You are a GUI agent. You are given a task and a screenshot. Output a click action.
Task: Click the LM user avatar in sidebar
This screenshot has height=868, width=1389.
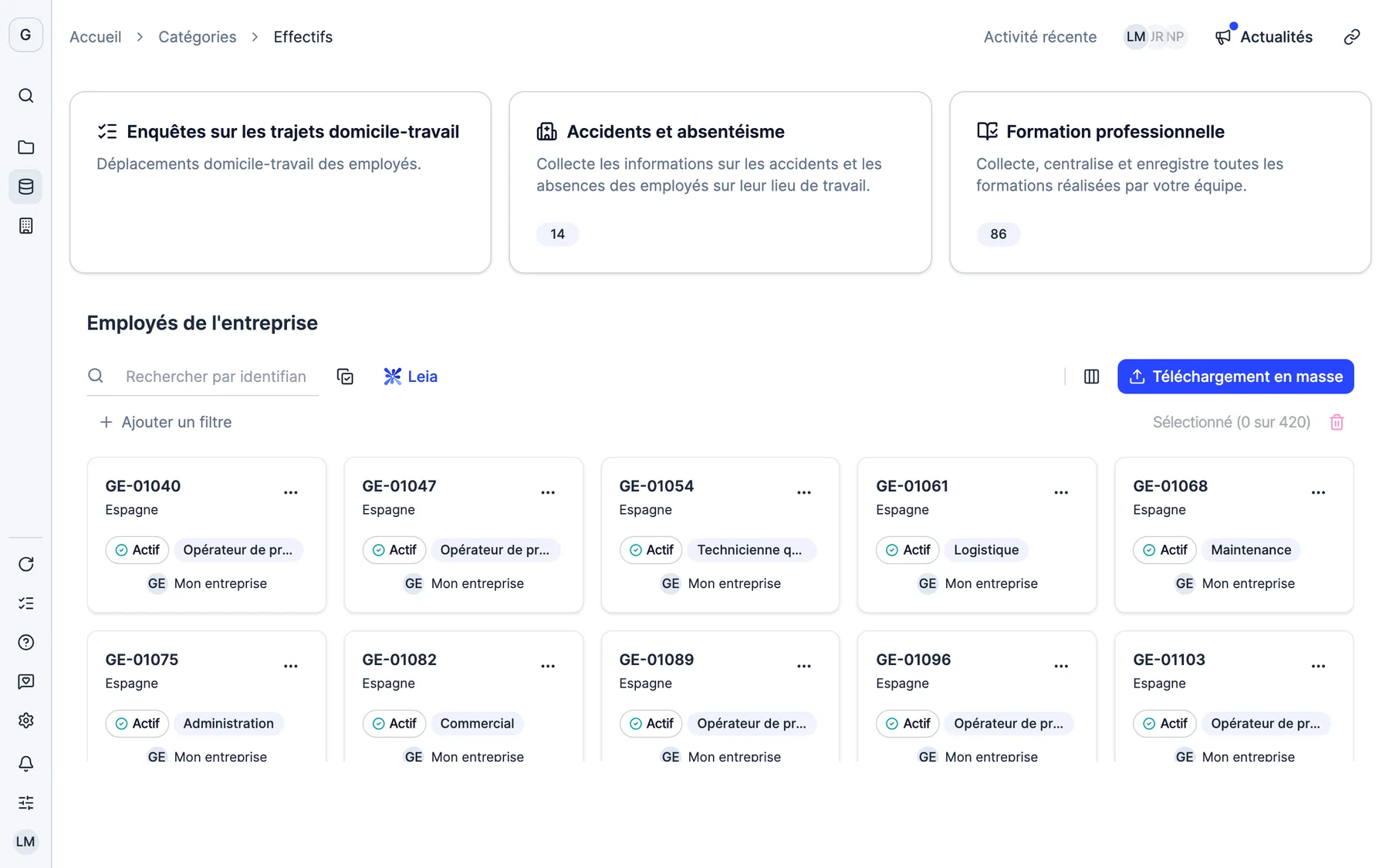[x=25, y=842]
